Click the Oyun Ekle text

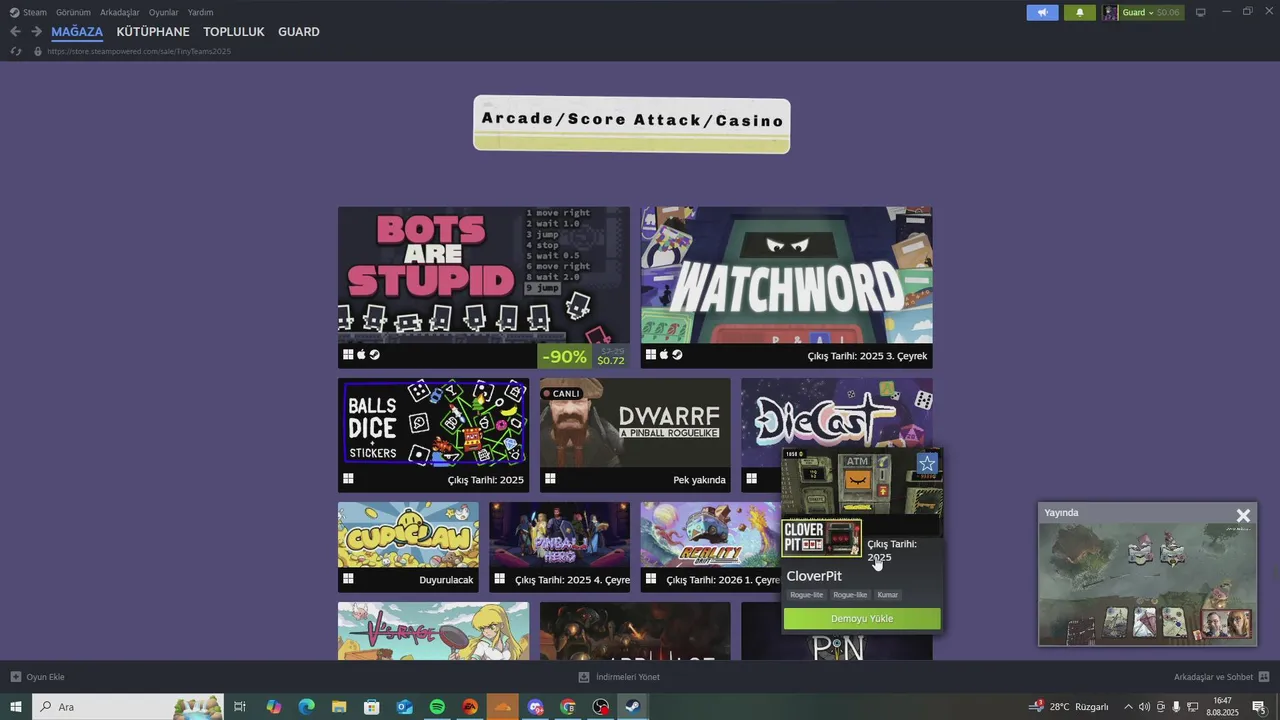pos(45,677)
